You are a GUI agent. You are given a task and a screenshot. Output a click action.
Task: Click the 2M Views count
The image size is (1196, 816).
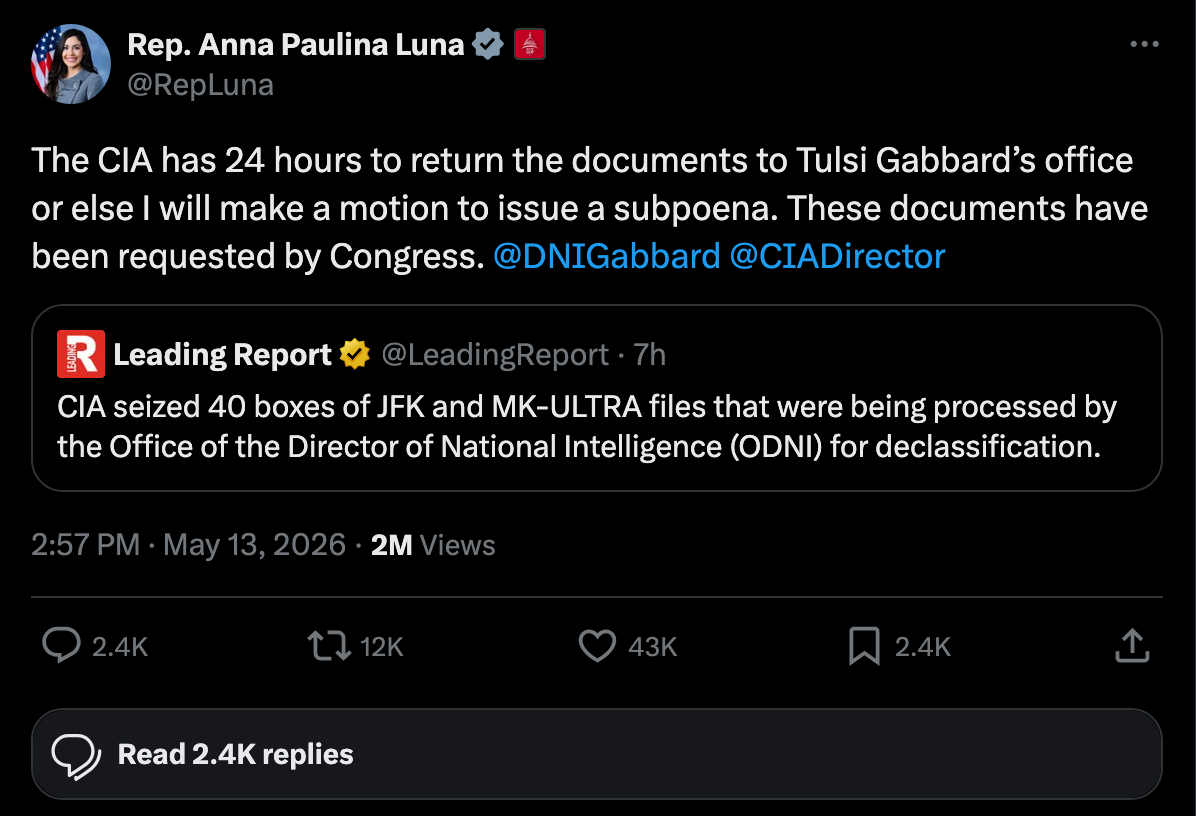[432, 545]
